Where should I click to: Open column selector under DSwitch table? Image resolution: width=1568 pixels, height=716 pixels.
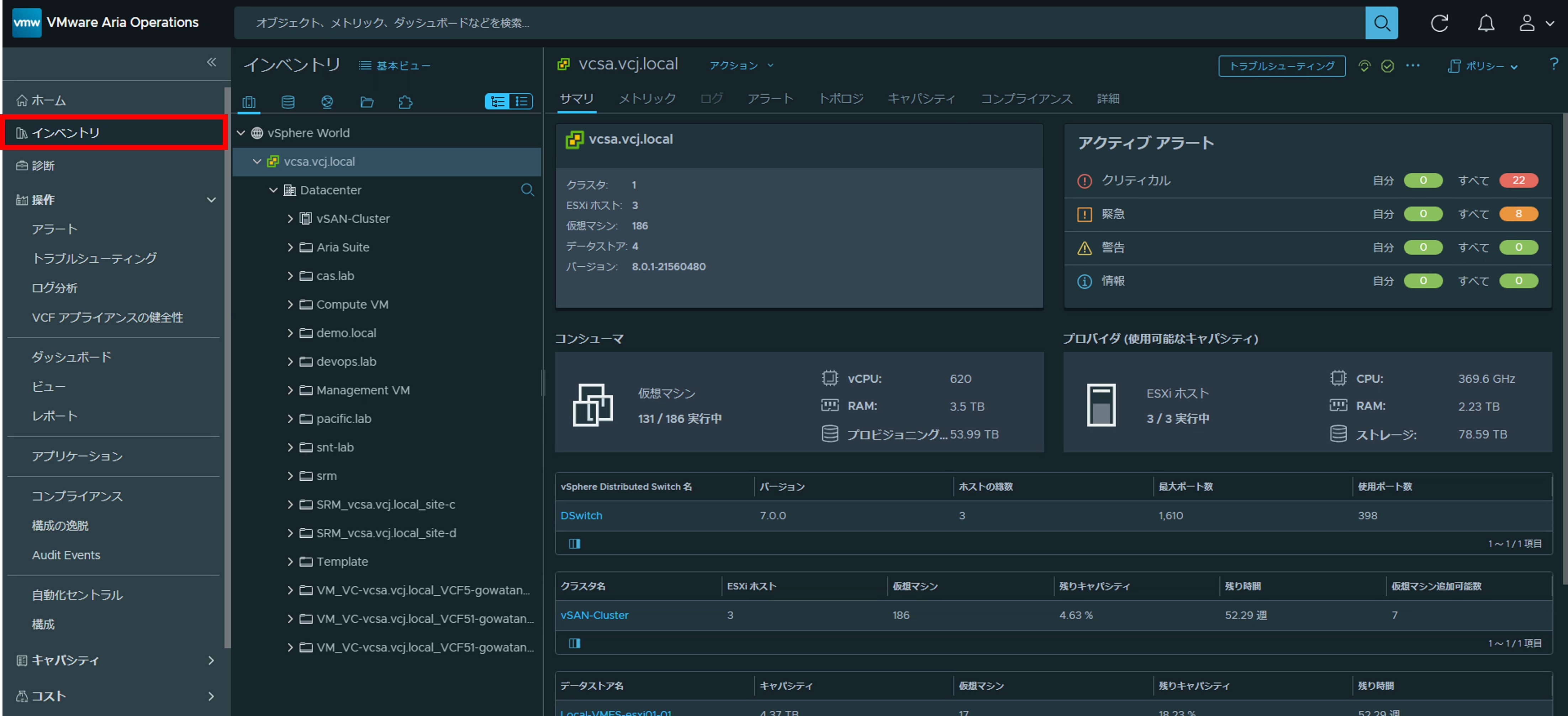pyautogui.click(x=574, y=544)
